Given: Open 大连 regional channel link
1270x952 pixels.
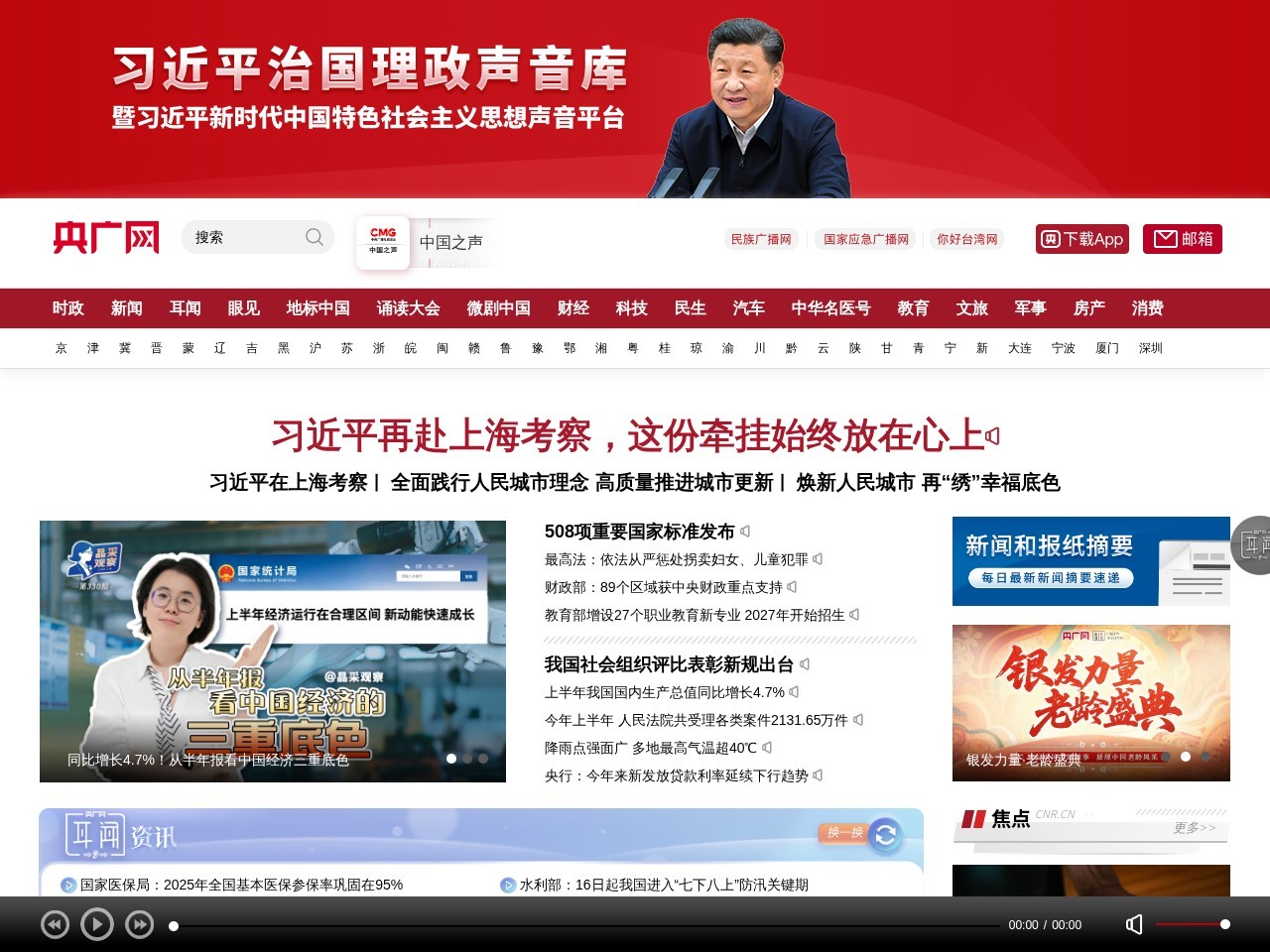Looking at the screenshot, I should (1020, 348).
